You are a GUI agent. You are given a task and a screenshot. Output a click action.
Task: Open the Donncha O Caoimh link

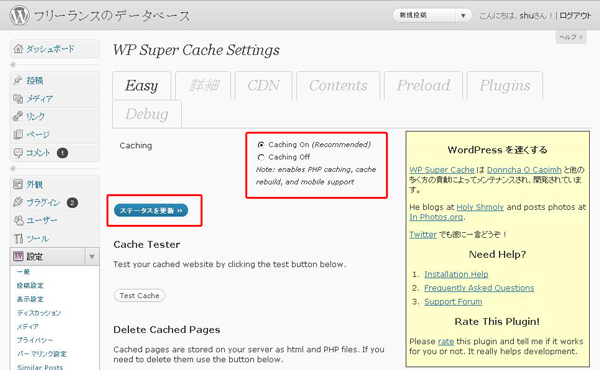click(524, 170)
